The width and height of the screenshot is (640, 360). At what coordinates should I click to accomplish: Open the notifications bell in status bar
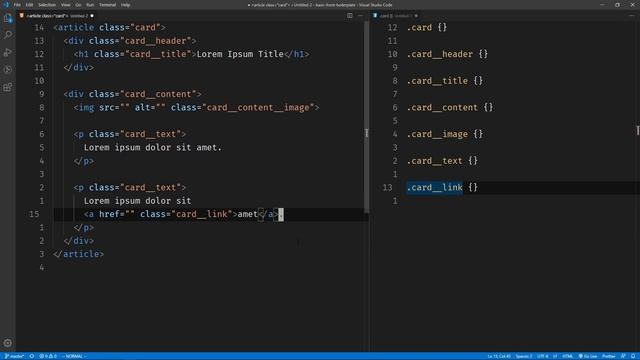point(633,356)
